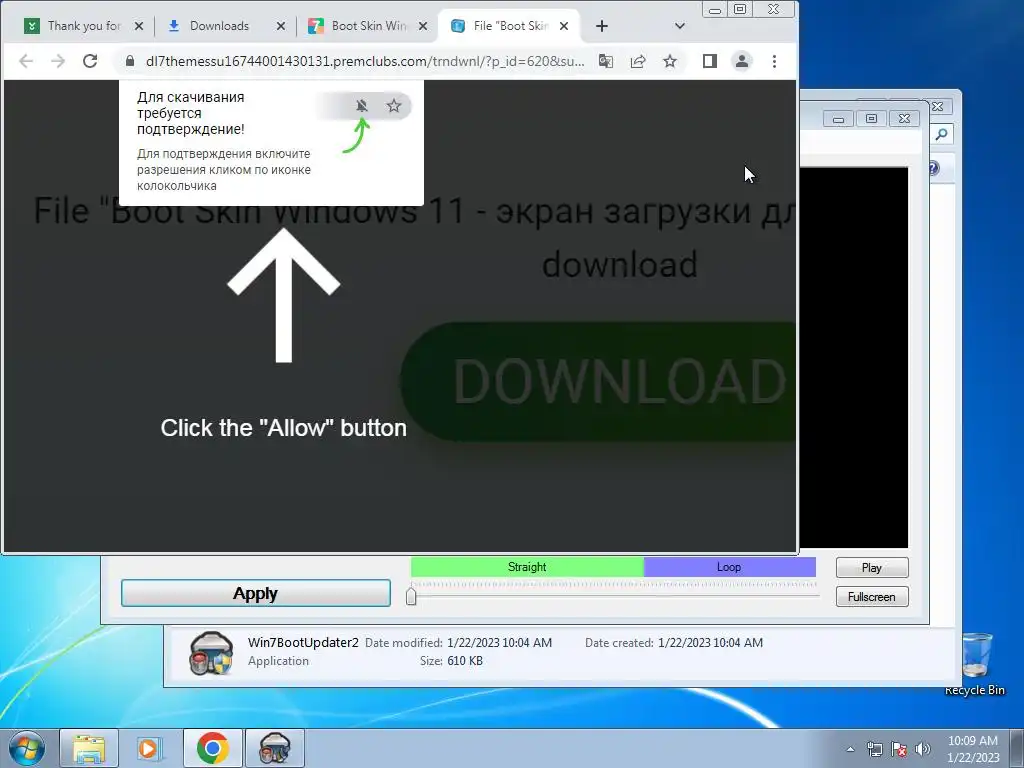Launch Windows Media Player from taskbar
The width and height of the screenshot is (1024, 768).
[x=150, y=748]
